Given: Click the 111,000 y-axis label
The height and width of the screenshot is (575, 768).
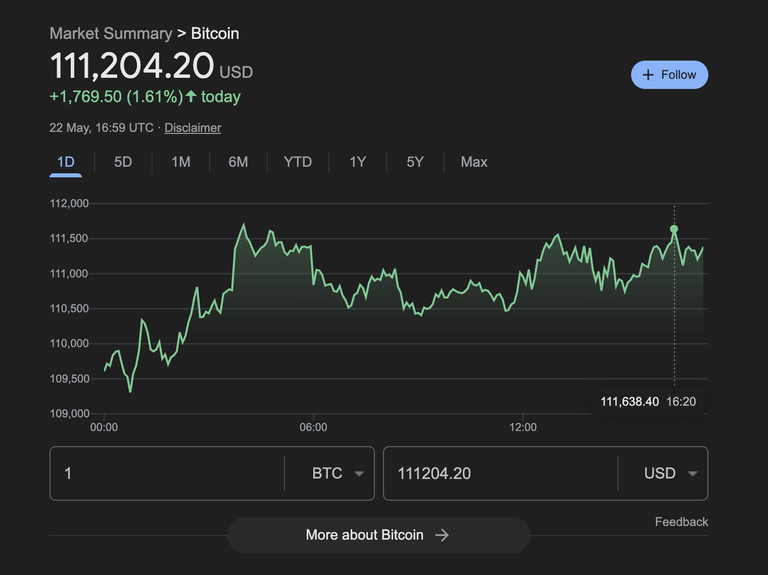Looking at the screenshot, I should 69,274.
